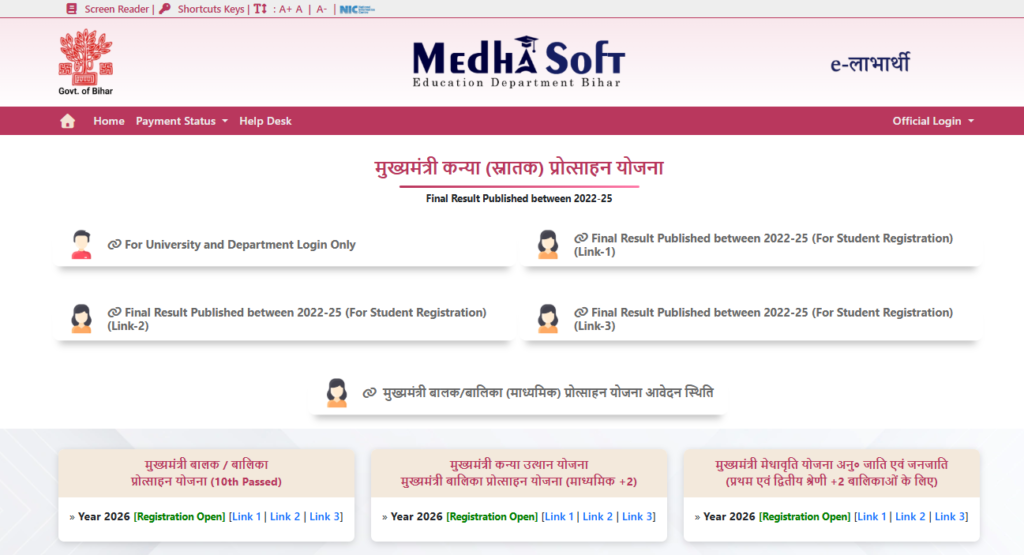
Task: Open For University and Department Login Only
Action: [x=240, y=244]
